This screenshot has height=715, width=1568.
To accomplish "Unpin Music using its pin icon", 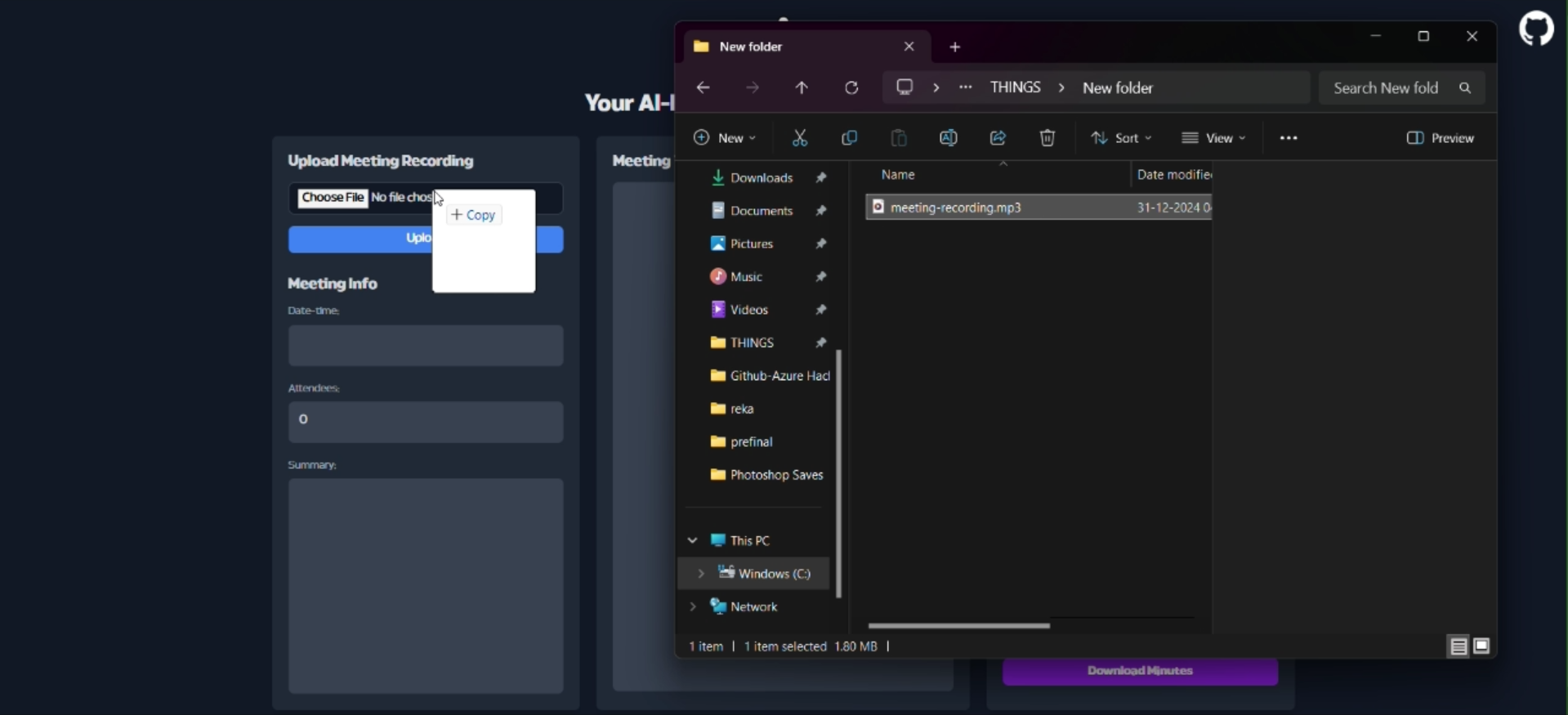I will 822,277.
